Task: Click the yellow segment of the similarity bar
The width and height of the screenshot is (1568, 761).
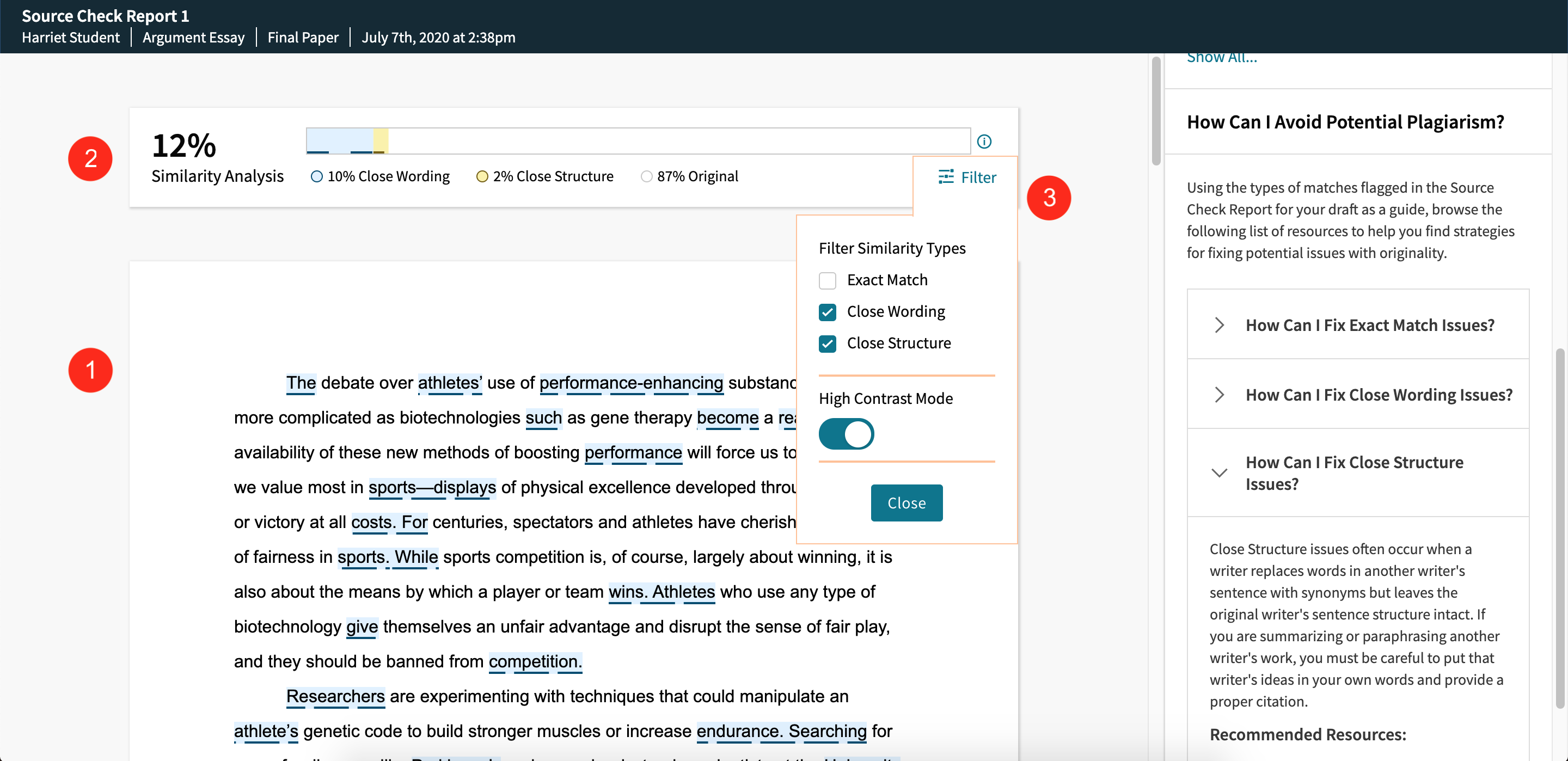Action: 382,140
